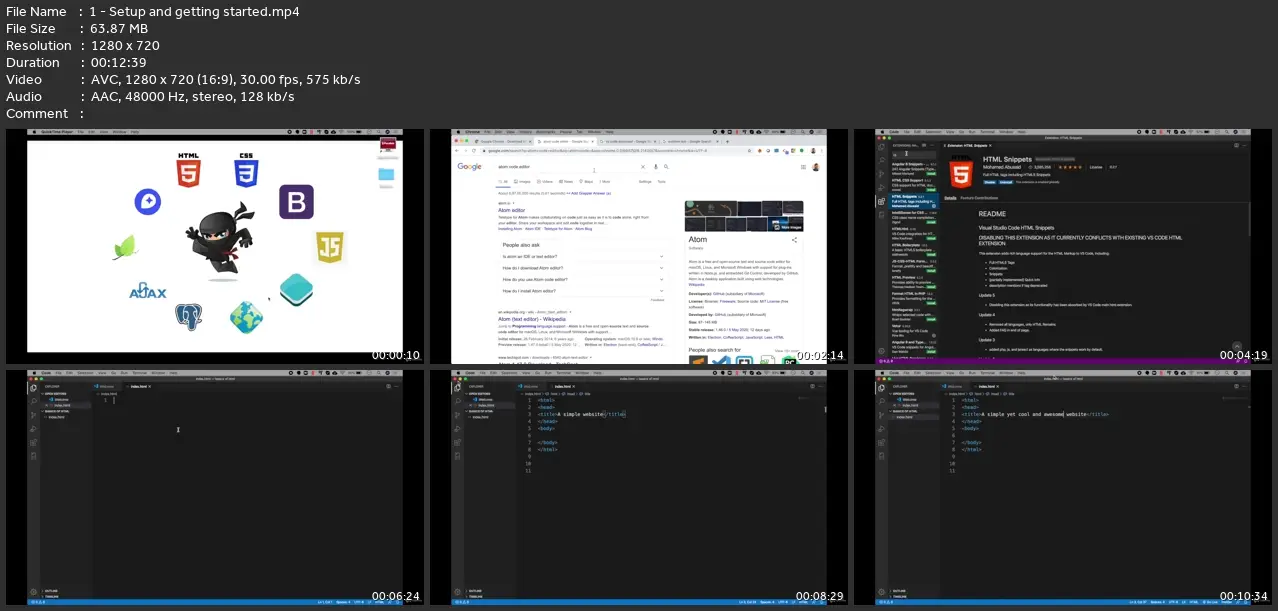Click the blue desktop folder icon in first frame
The height and width of the screenshot is (611, 1278).
tap(387, 174)
